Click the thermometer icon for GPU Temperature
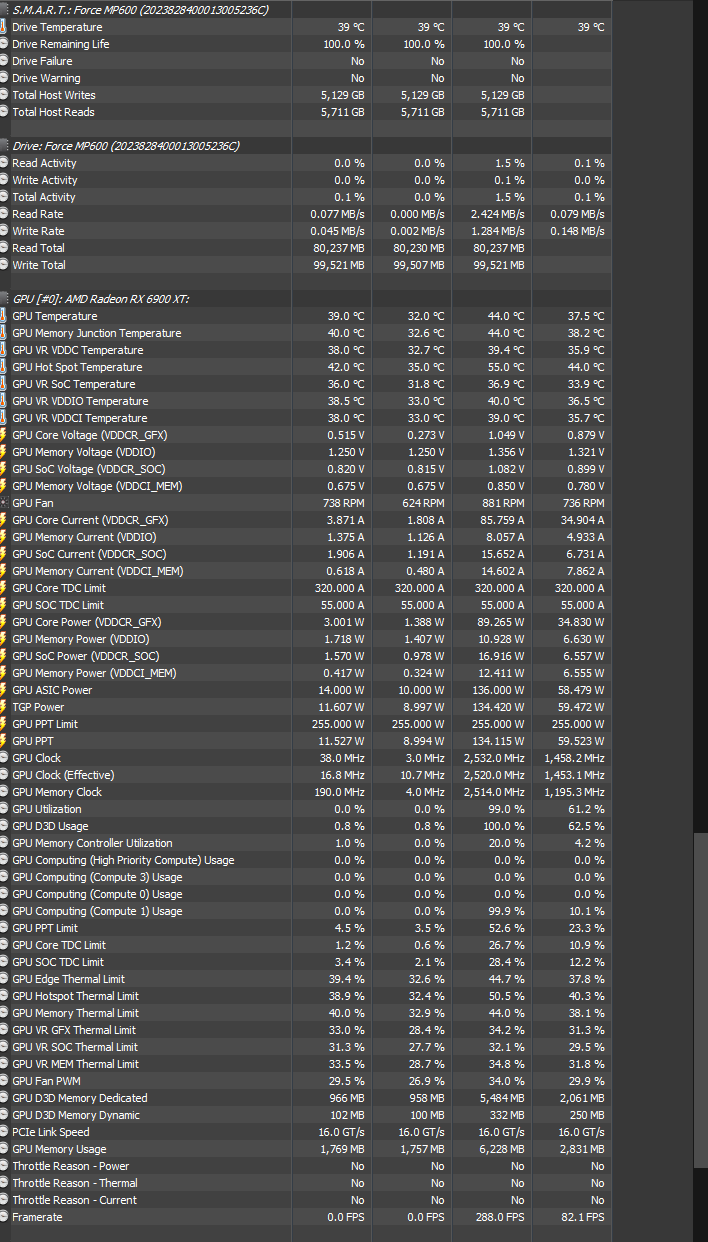 (4, 316)
